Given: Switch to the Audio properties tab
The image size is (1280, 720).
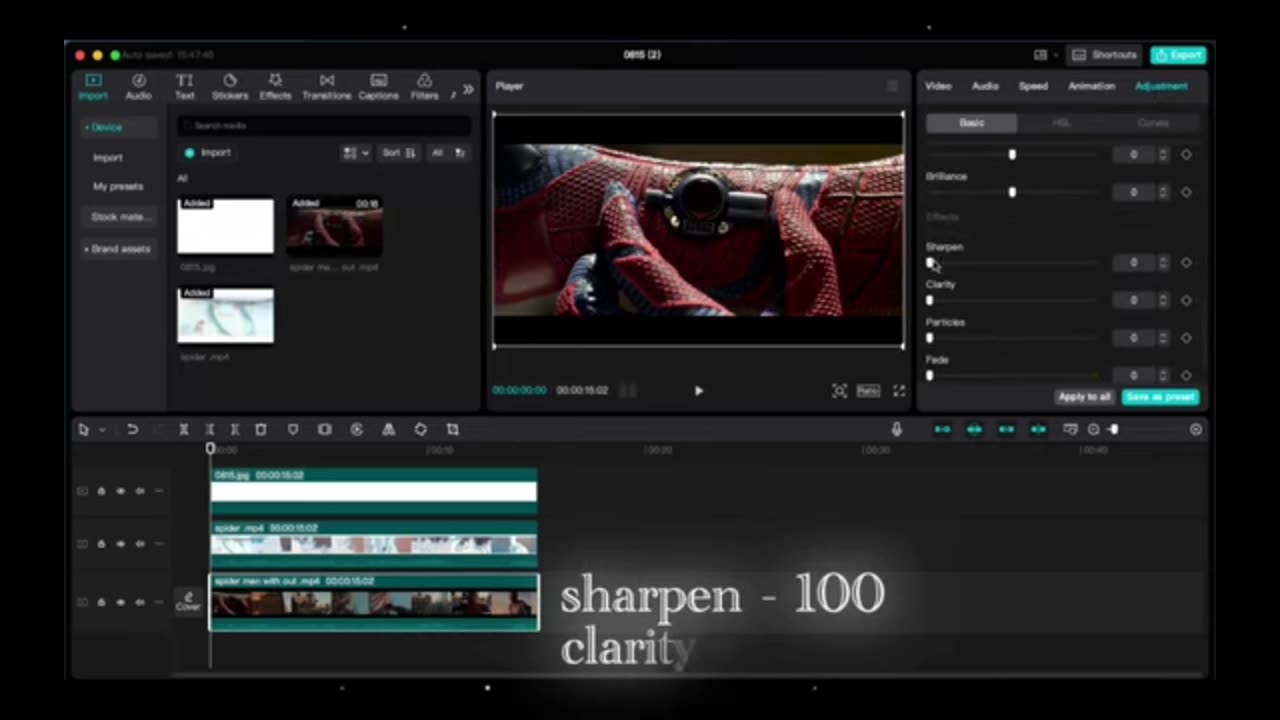Looking at the screenshot, I should 985,86.
